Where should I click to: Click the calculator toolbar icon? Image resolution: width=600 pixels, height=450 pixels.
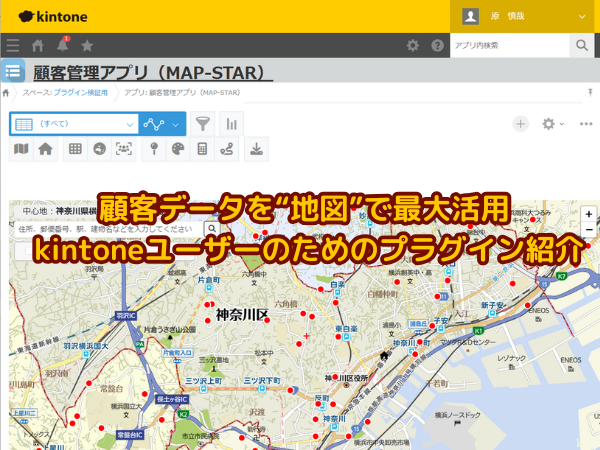coord(202,149)
